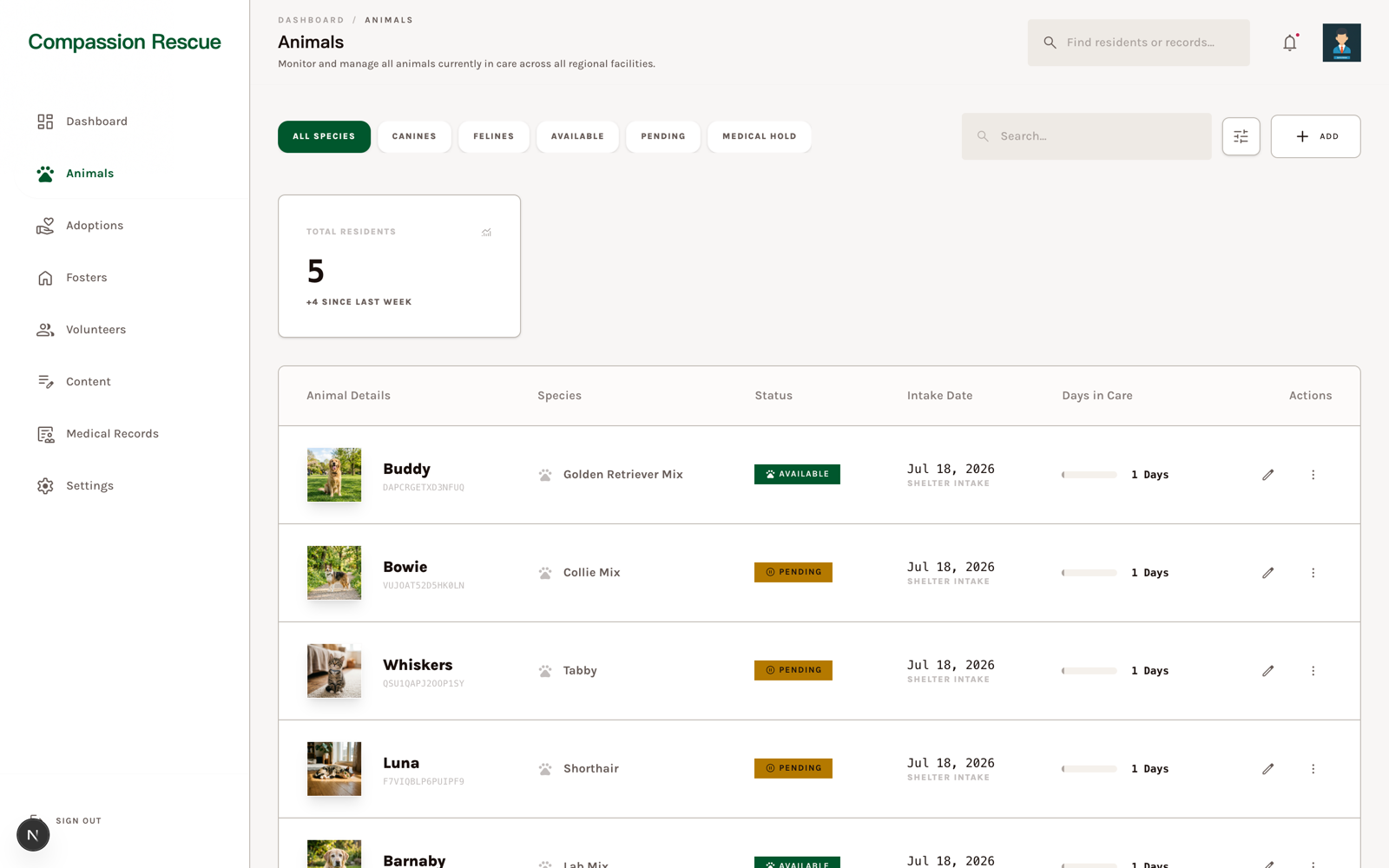The height and width of the screenshot is (868, 1389).
Task: Select the Felines filter tab
Action: coord(494,136)
